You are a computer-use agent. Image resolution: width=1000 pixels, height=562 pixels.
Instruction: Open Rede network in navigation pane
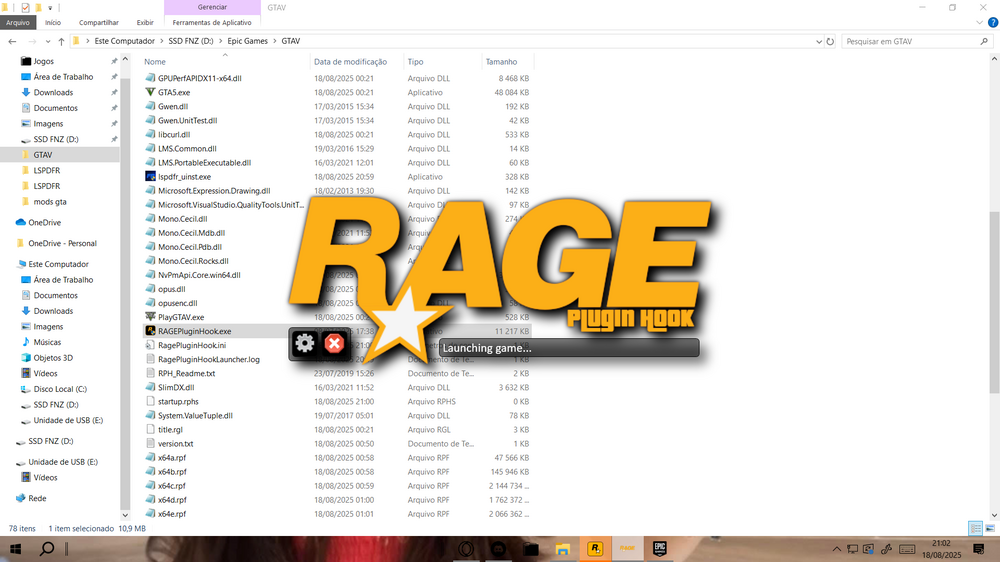37,498
